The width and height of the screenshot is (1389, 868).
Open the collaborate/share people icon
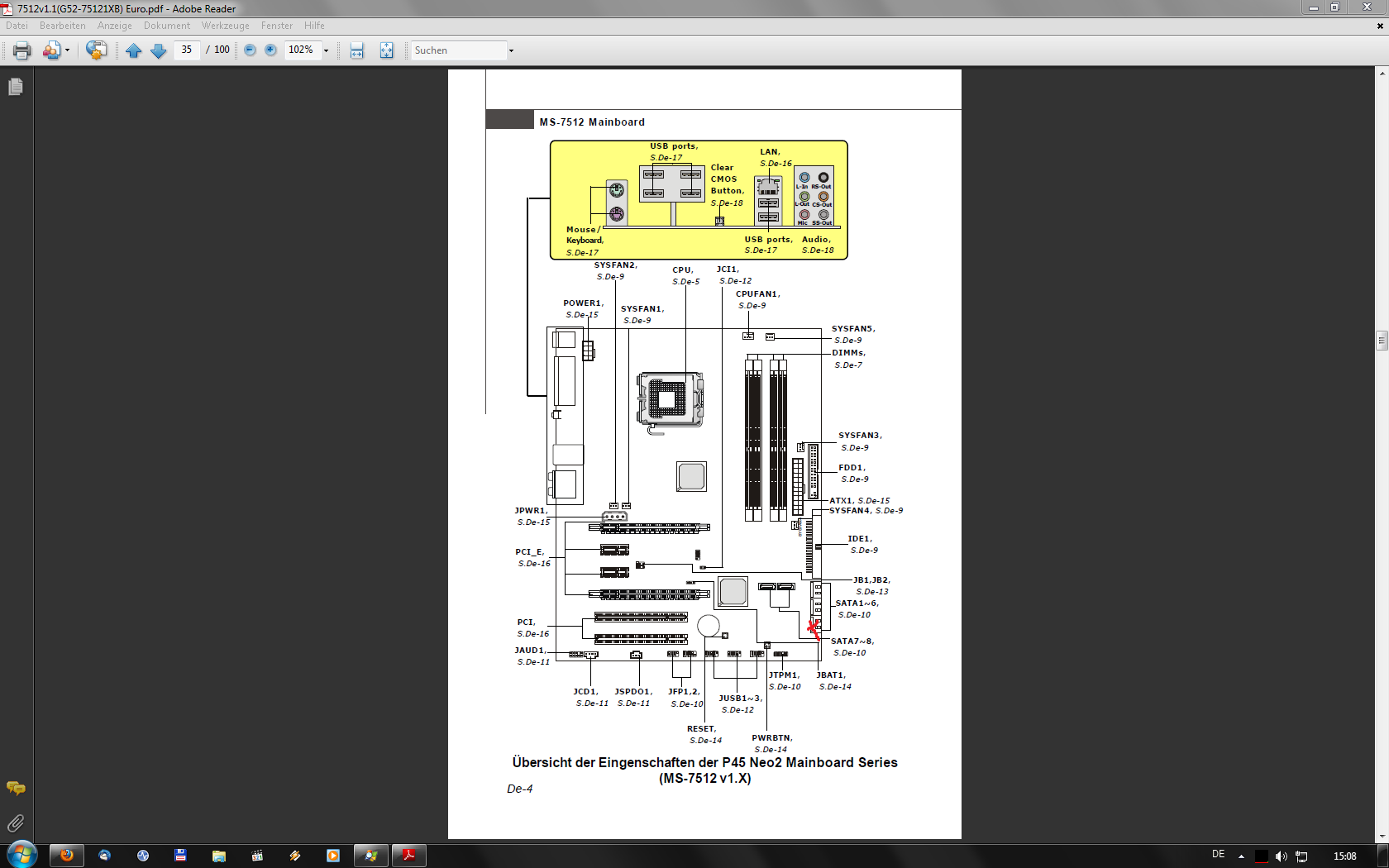(51, 50)
